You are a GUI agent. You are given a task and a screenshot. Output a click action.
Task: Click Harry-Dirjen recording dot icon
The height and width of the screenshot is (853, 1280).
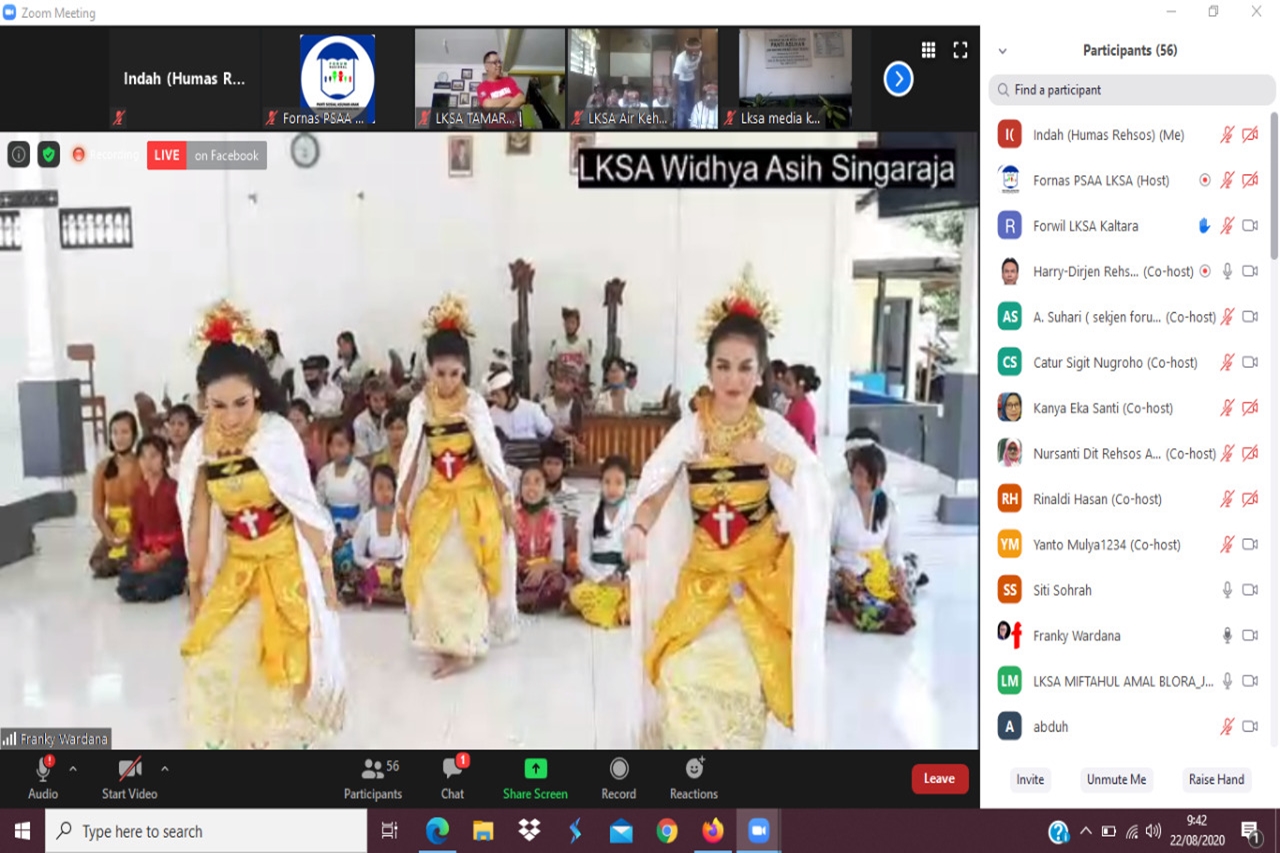[x=1205, y=271]
